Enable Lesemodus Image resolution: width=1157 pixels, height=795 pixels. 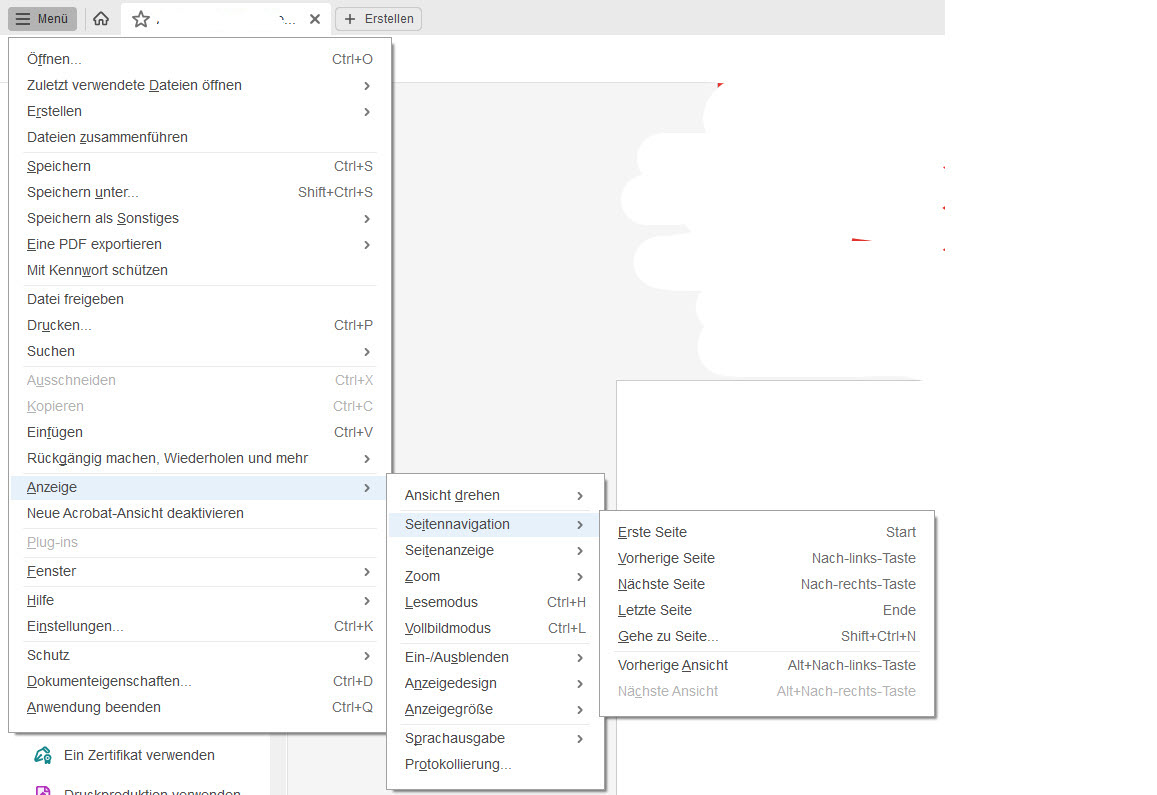pyautogui.click(x=494, y=602)
